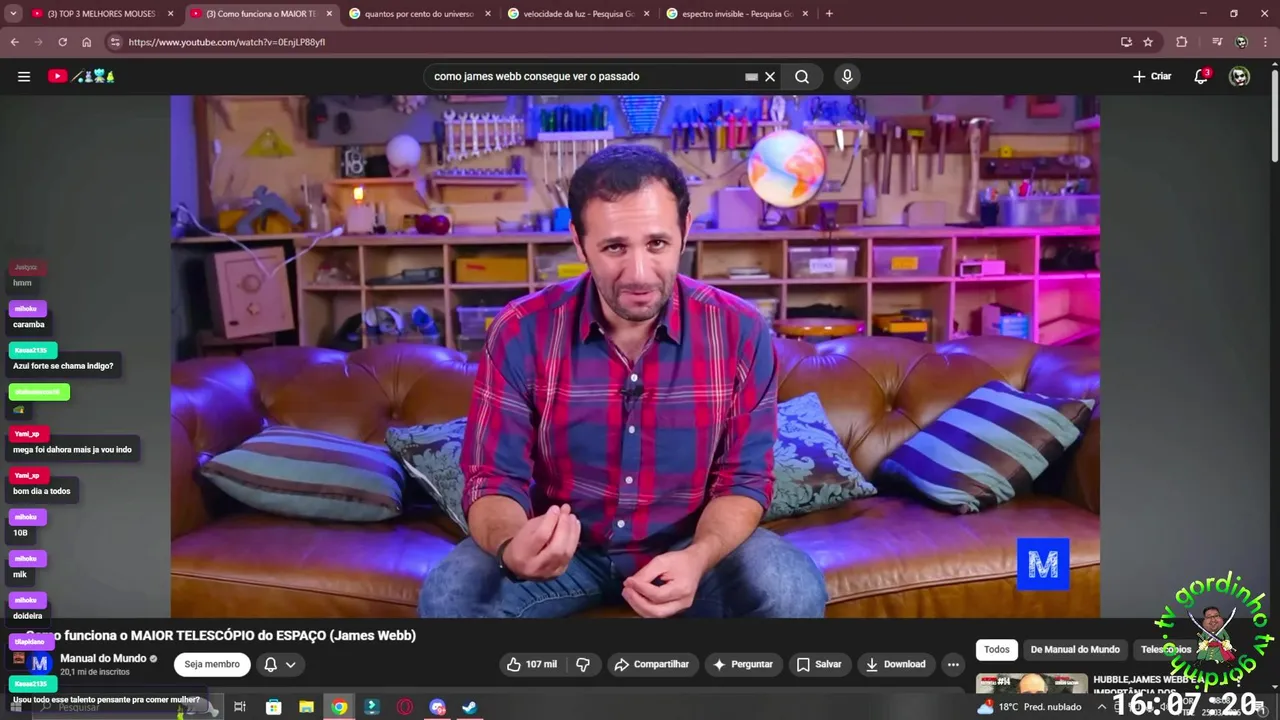
Task: Switch to 'espectro invisible' tab
Action: coord(736,14)
